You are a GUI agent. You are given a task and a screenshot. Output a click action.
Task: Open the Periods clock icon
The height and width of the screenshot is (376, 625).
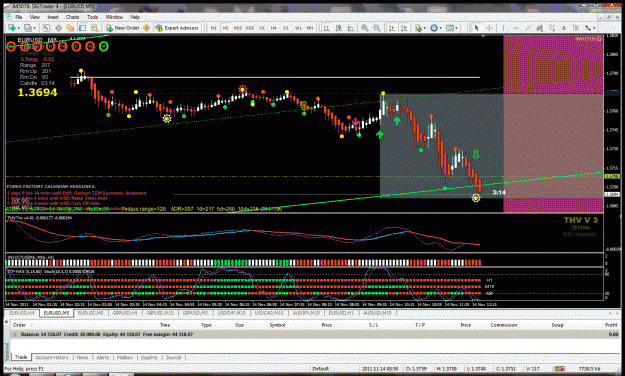pos(434,28)
